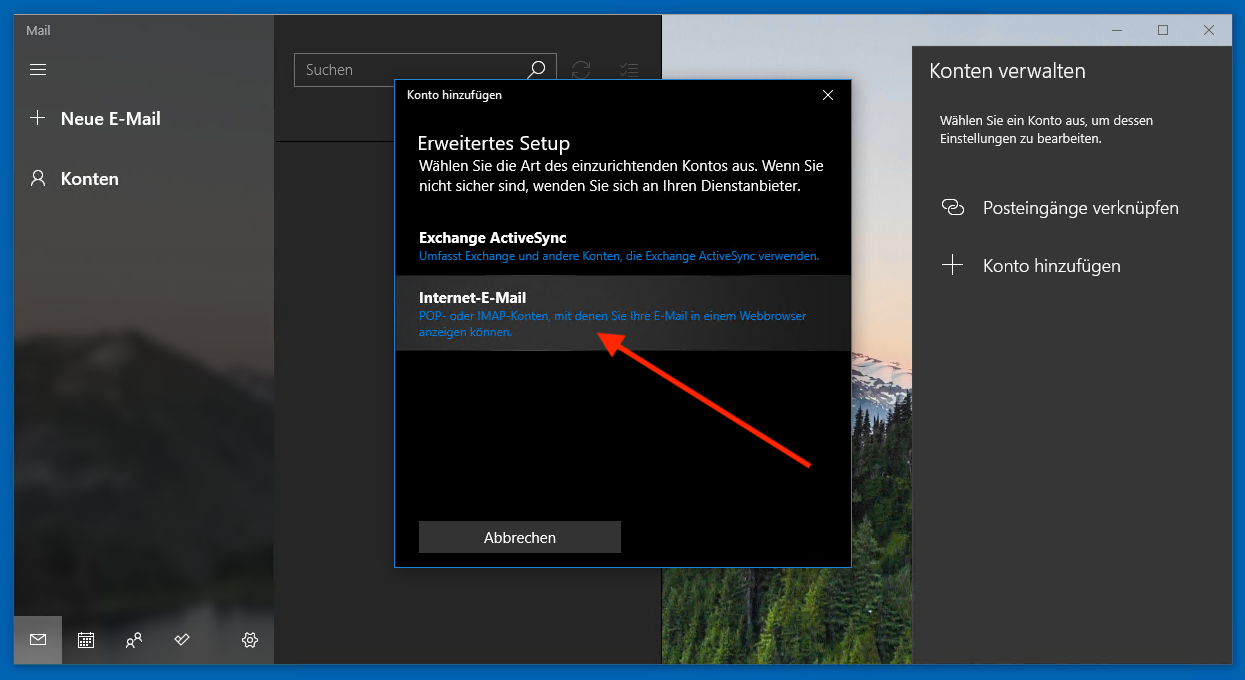1245x680 pixels.
Task: Click the Suchen search field
Action: [x=410, y=70]
